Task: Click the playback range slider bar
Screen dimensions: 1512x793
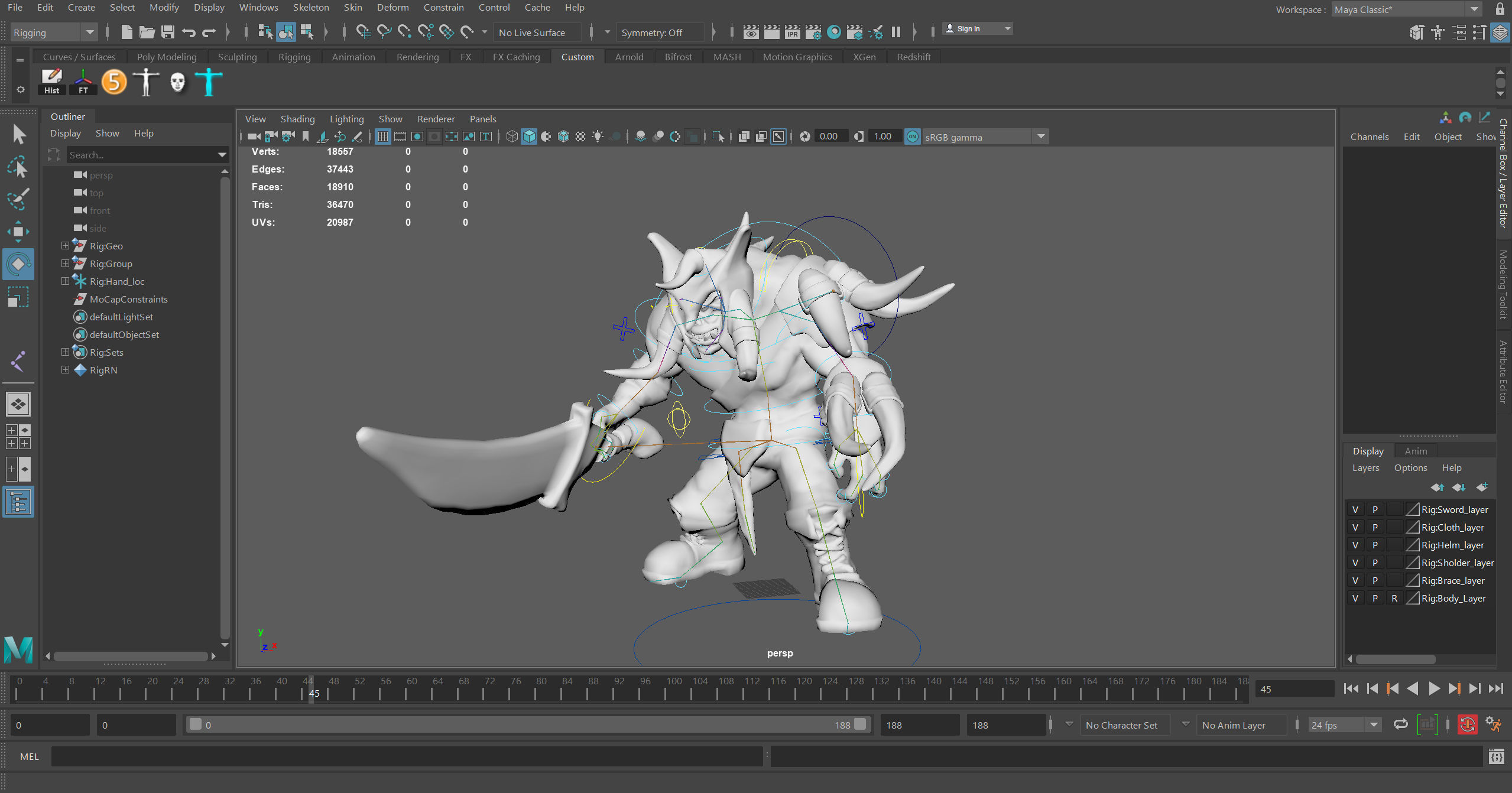Action: pos(527,725)
